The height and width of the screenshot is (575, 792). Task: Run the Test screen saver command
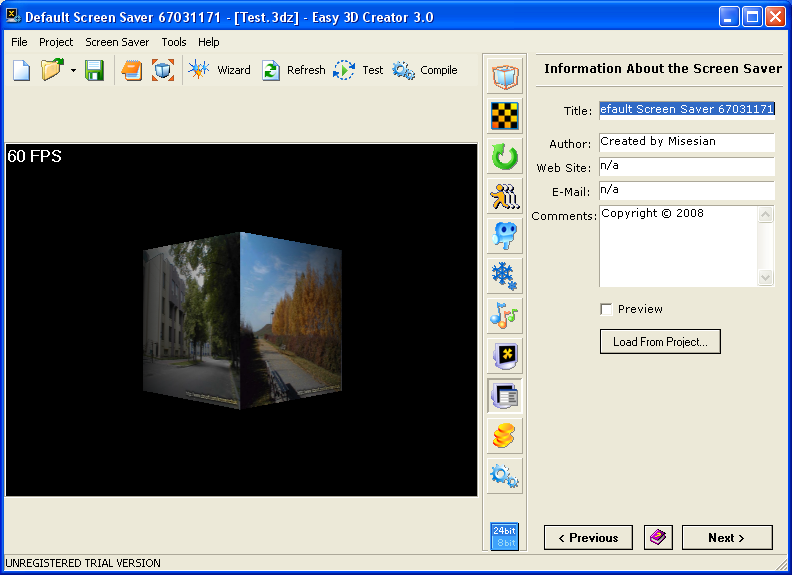pos(358,70)
